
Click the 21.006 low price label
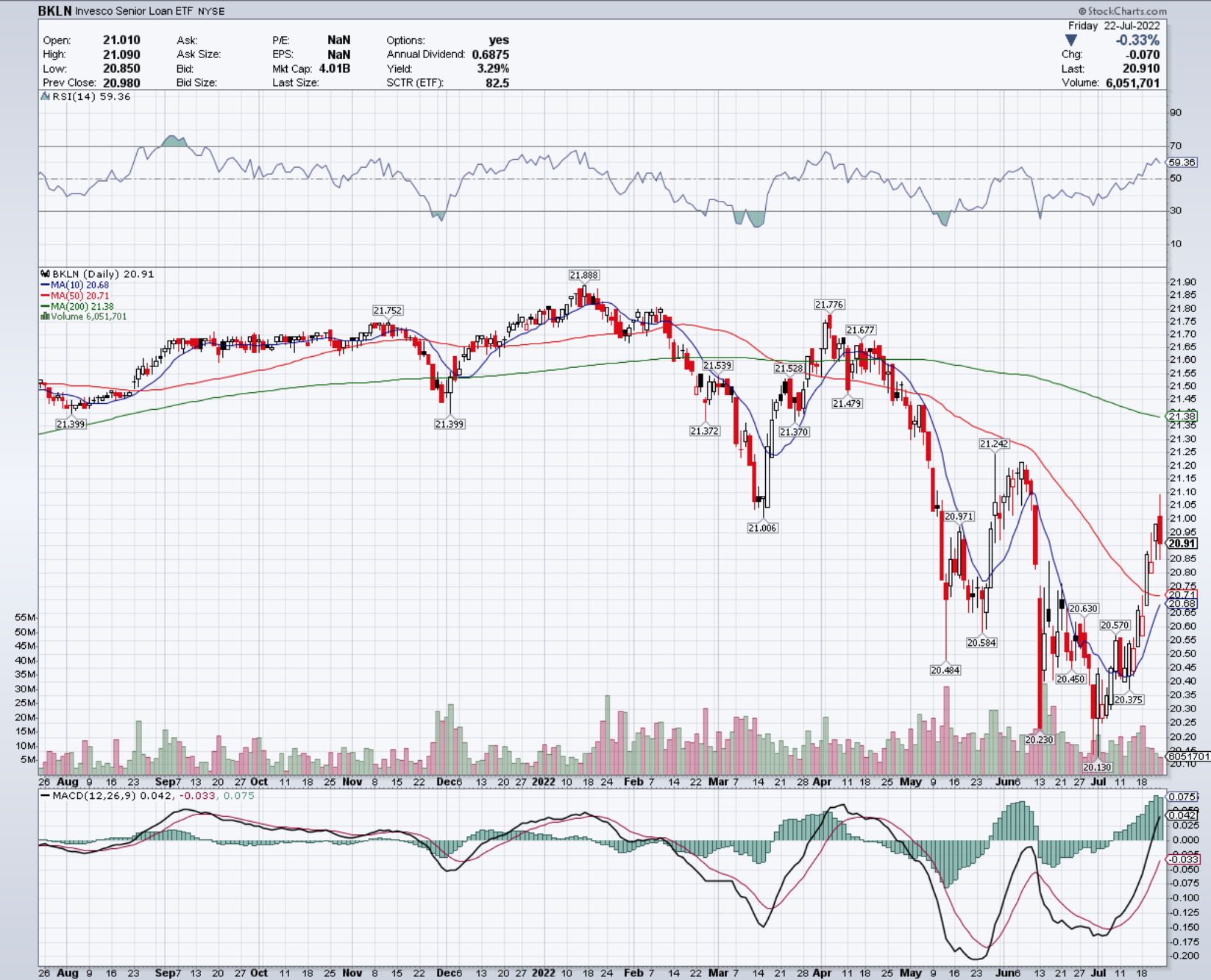click(762, 528)
